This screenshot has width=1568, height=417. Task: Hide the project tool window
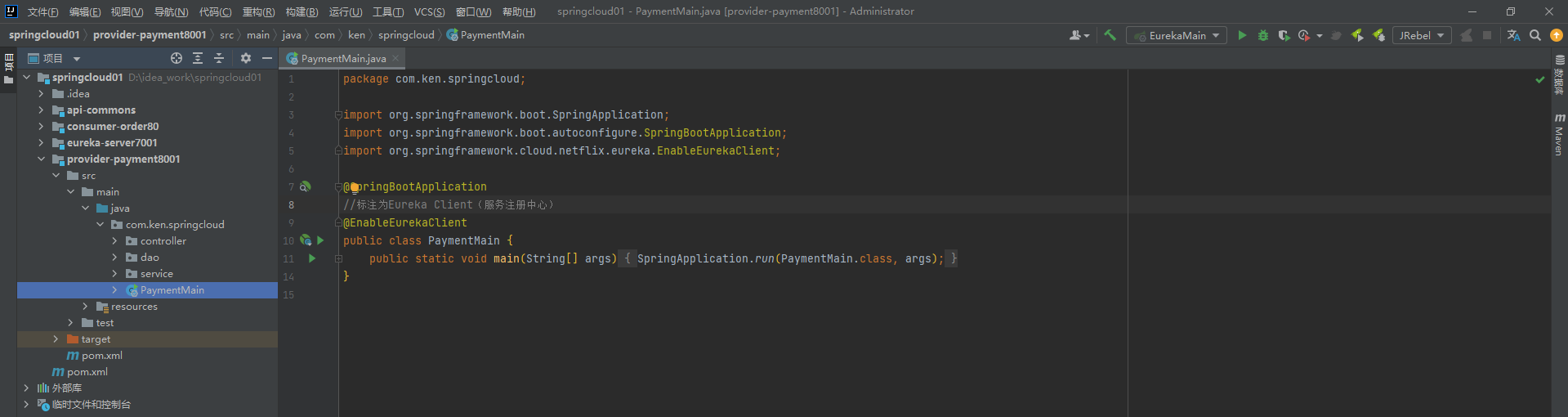(x=266, y=58)
